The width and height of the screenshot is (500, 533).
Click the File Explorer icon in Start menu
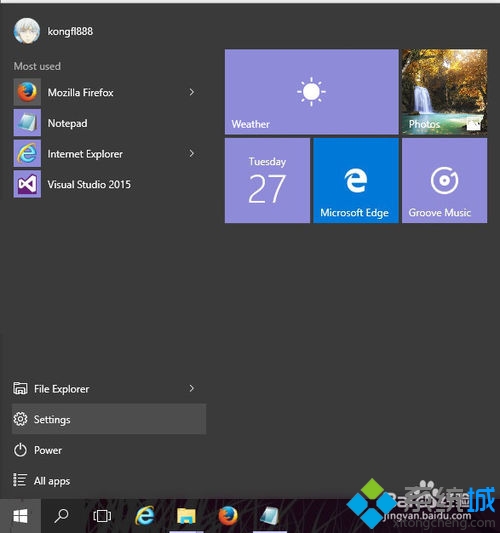(x=20, y=388)
